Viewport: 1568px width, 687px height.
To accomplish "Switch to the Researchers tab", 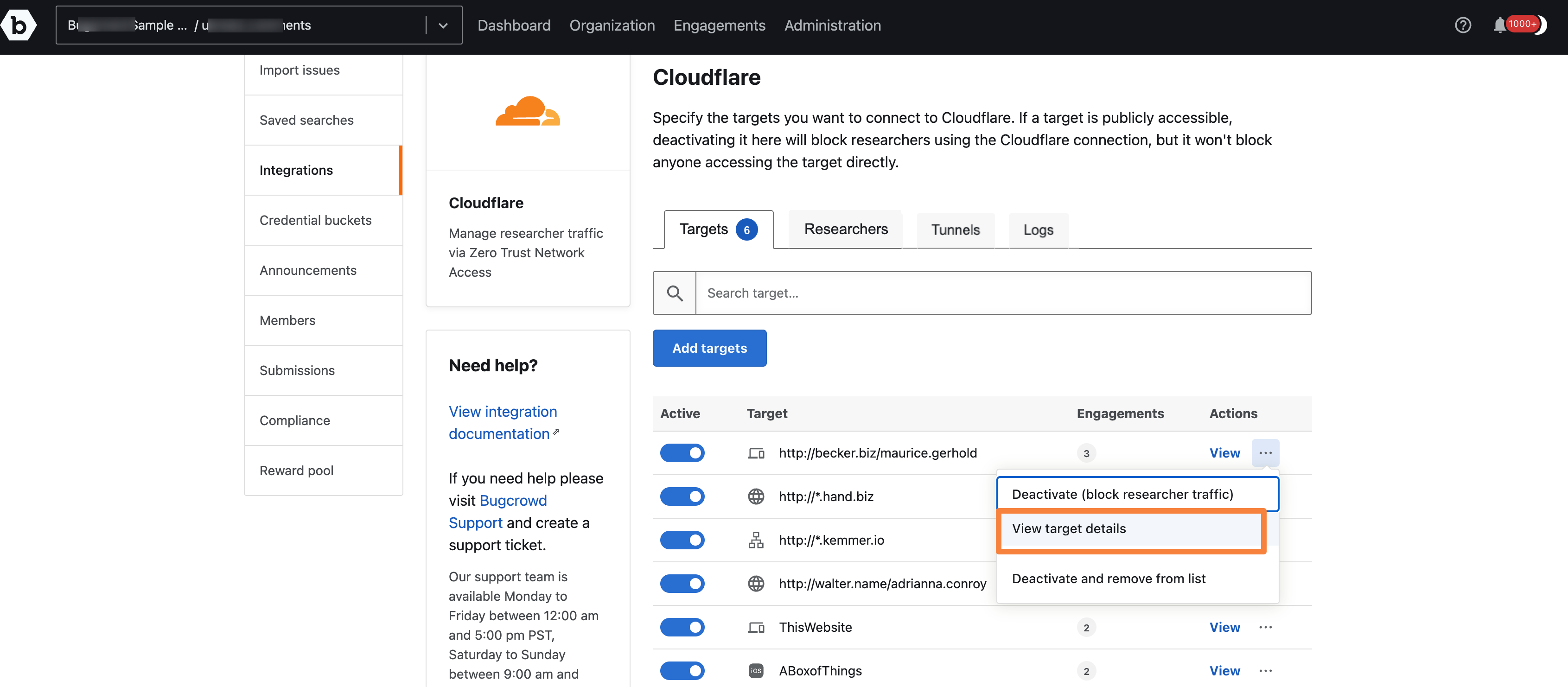I will click(846, 229).
